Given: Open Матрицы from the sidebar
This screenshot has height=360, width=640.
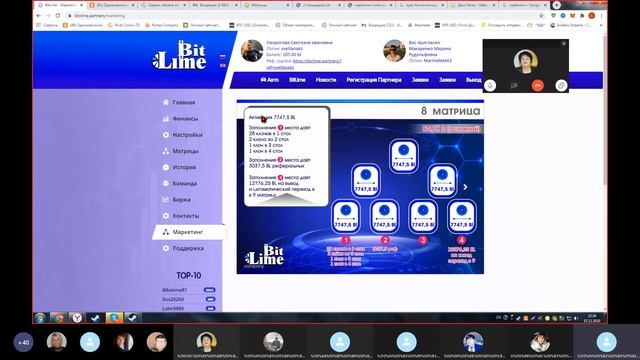Looking at the screenshot, I should 180,151.
